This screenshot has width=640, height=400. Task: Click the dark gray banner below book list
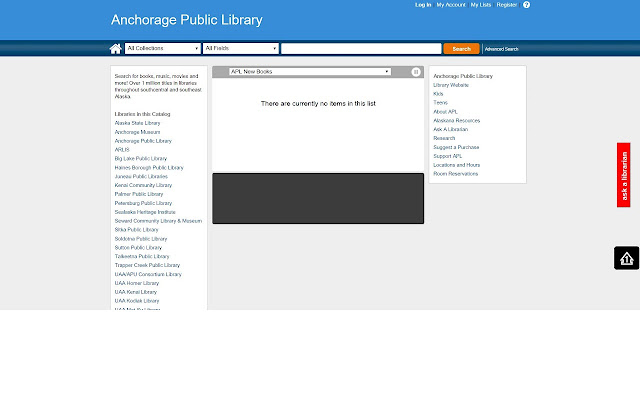(x=318, y=198)
